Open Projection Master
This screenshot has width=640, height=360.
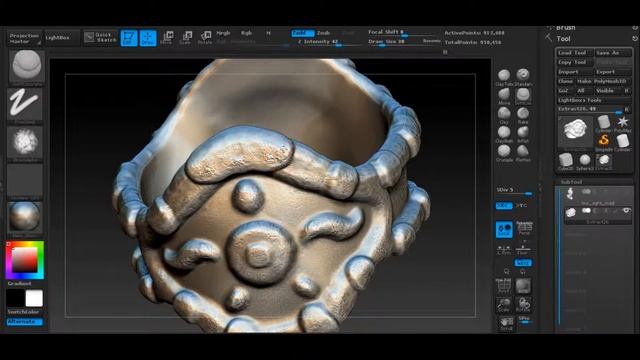pyautogui.click(x=24, y=38)
